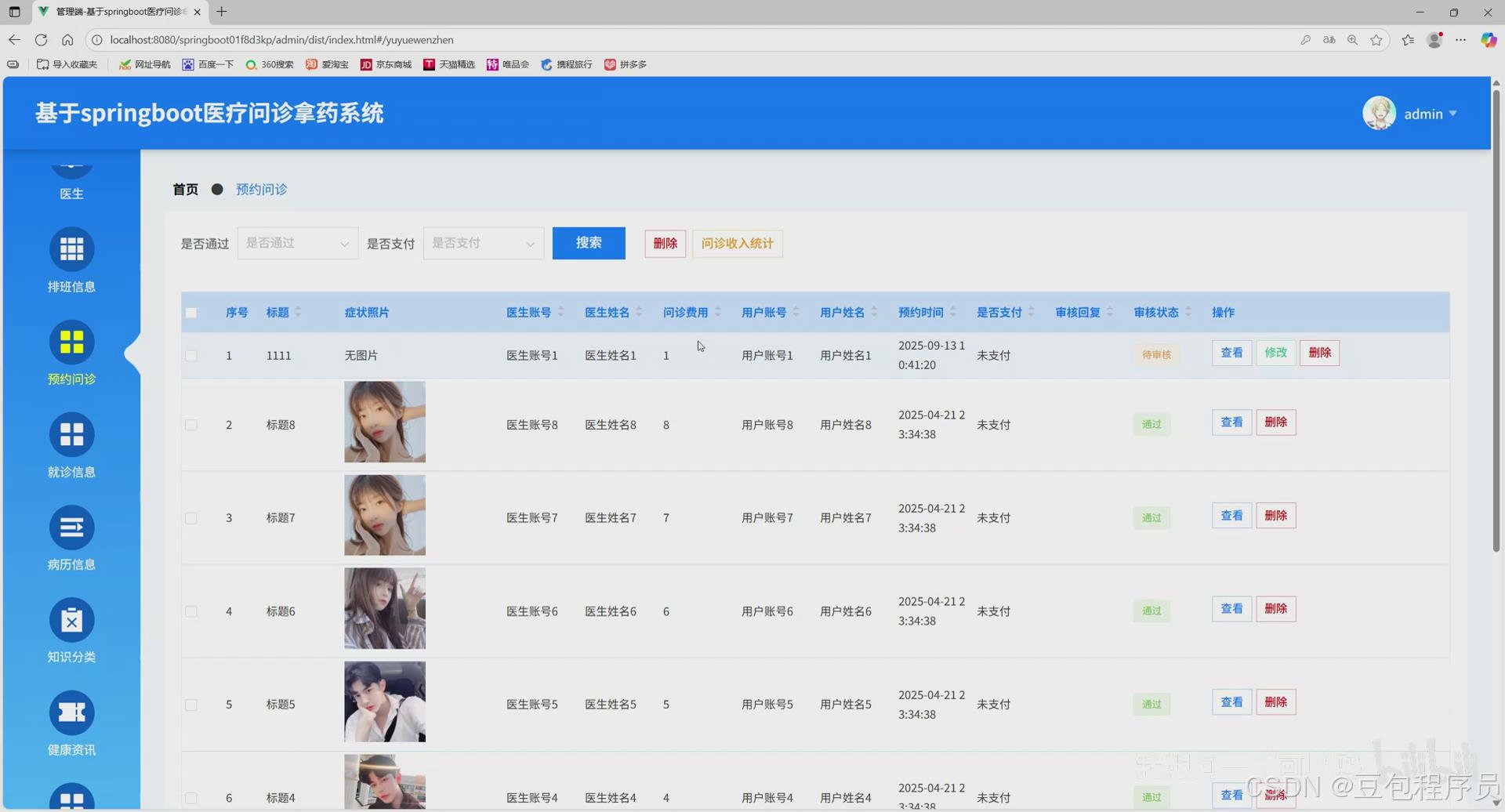Image resolution: width=1505 pixels, height=812 pixels.
Task: Open 拼多多 bookmark
Action: [625, 64]
